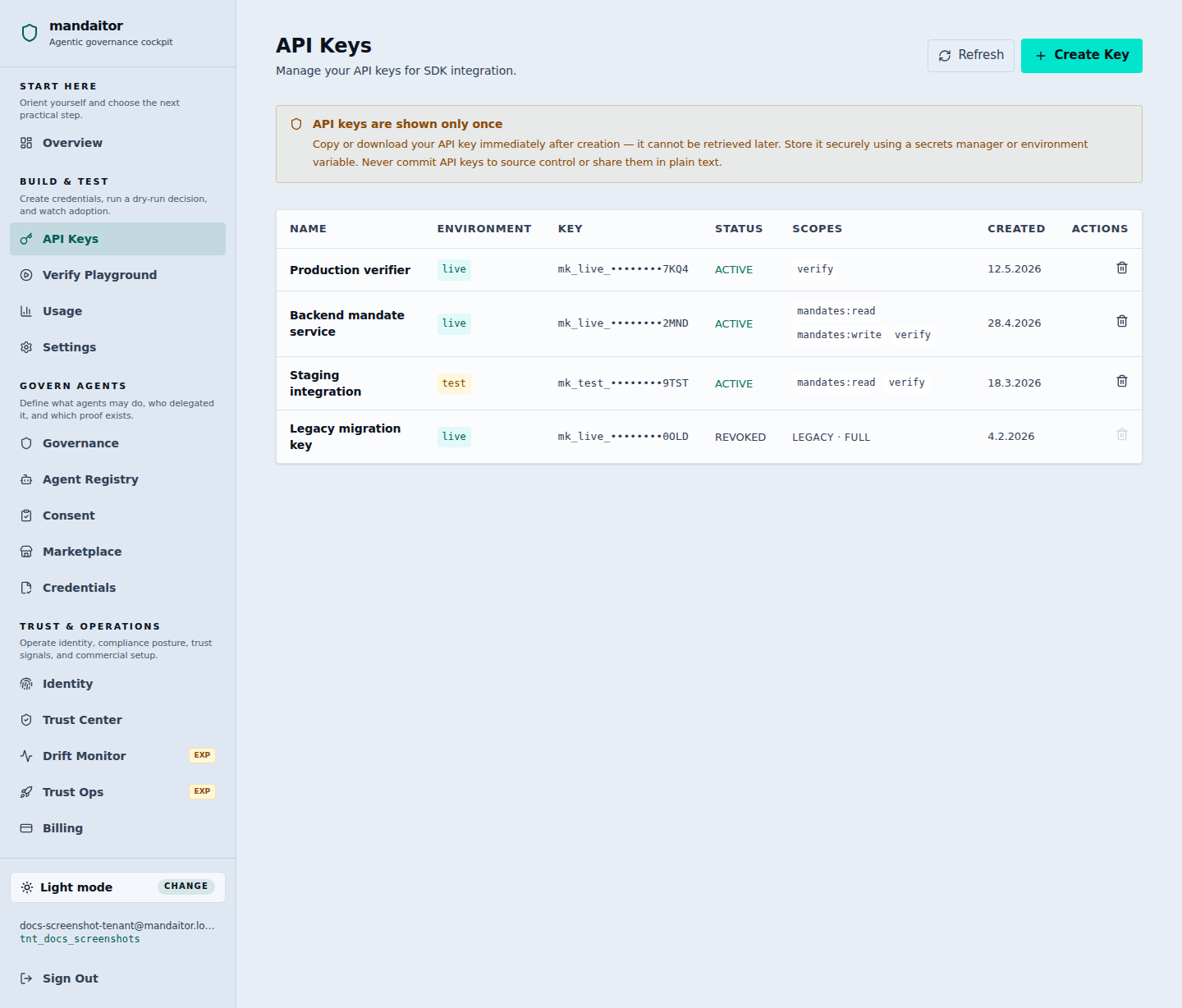Screen dimensions: 1182x1008
Task: Open the Identity page
Action: [x=117, y=684]
